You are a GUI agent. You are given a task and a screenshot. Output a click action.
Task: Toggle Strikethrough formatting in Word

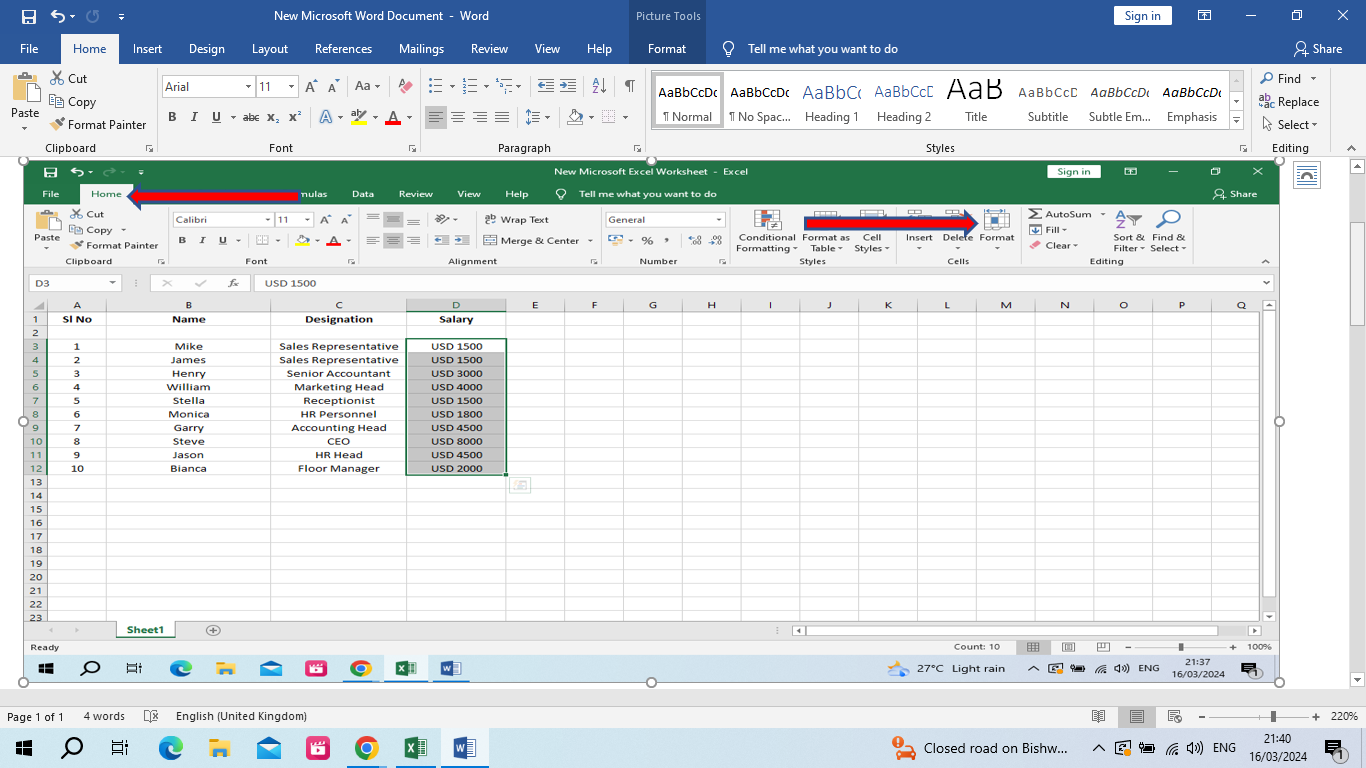point(251,117)
